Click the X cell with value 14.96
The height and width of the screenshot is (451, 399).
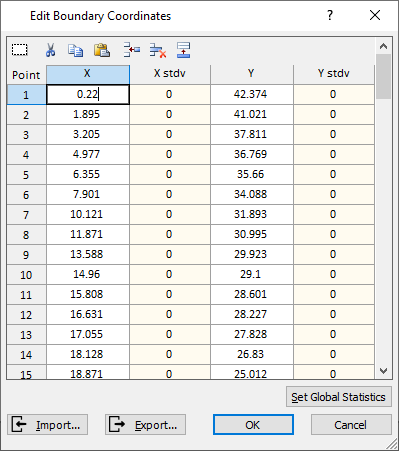point(88,274)
